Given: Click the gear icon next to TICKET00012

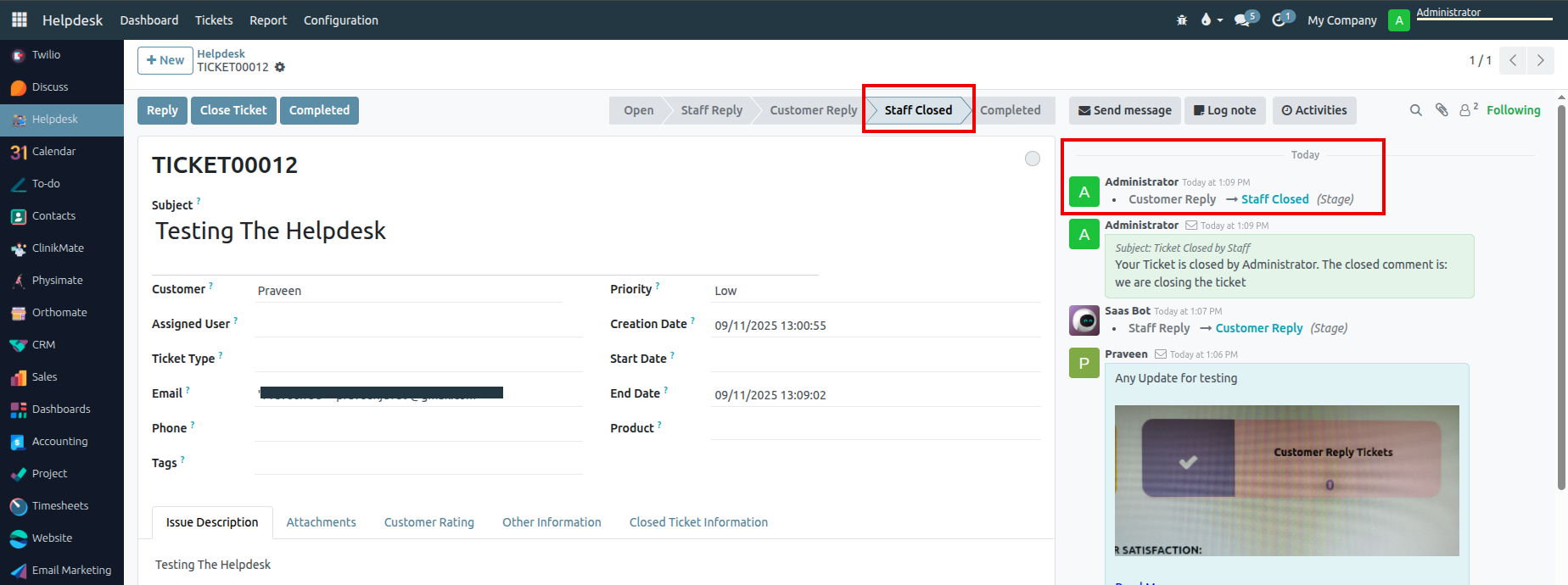Looking at the screenshot, I should [280, 67].
